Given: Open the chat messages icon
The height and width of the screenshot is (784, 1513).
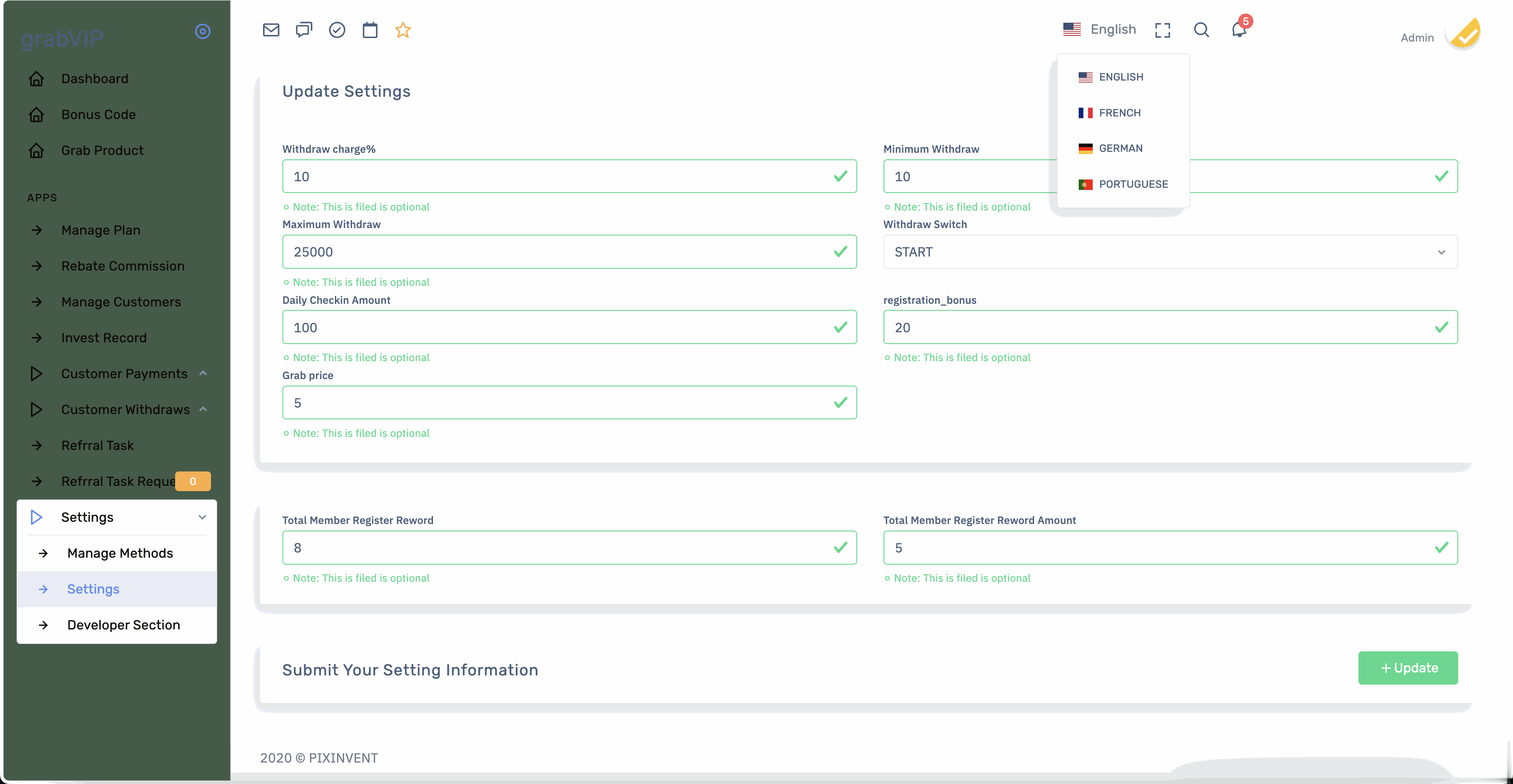Looking at the screenshot, I should coord(304,30).
